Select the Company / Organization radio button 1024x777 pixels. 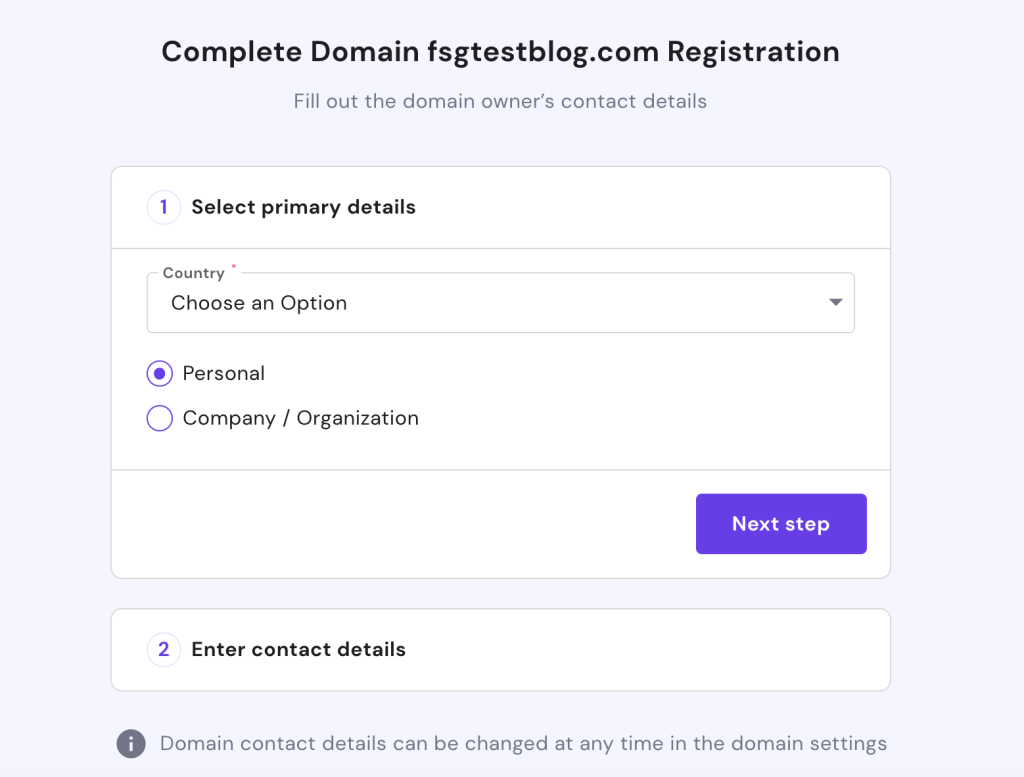pyautogui.click(x=160, y=418)
